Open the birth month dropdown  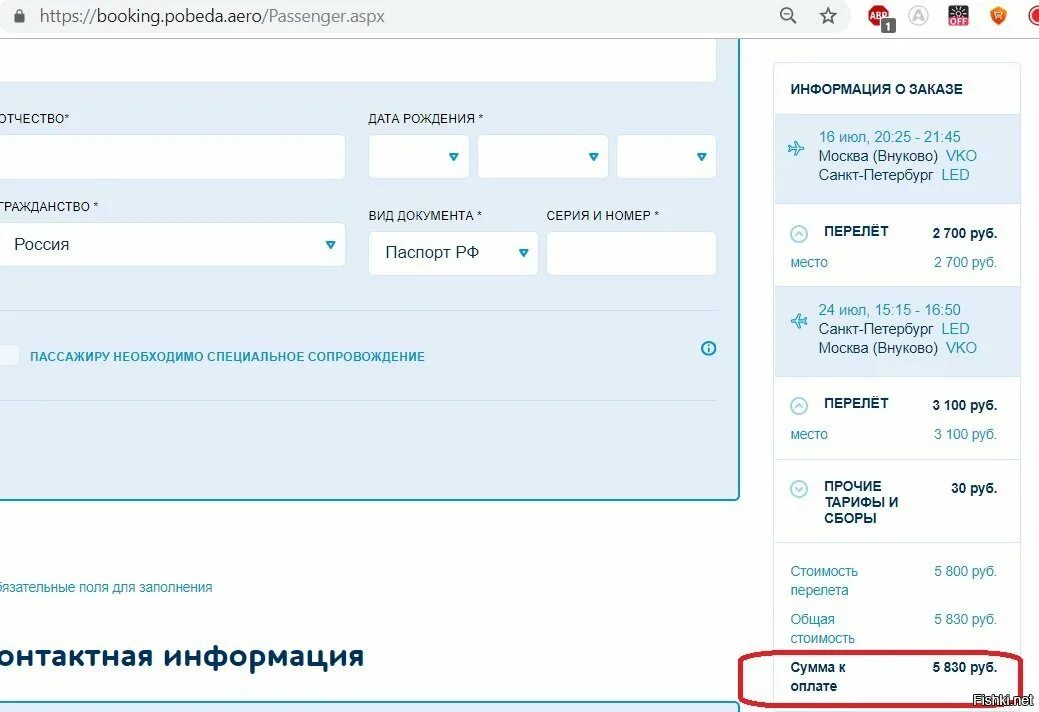(543, 157)
